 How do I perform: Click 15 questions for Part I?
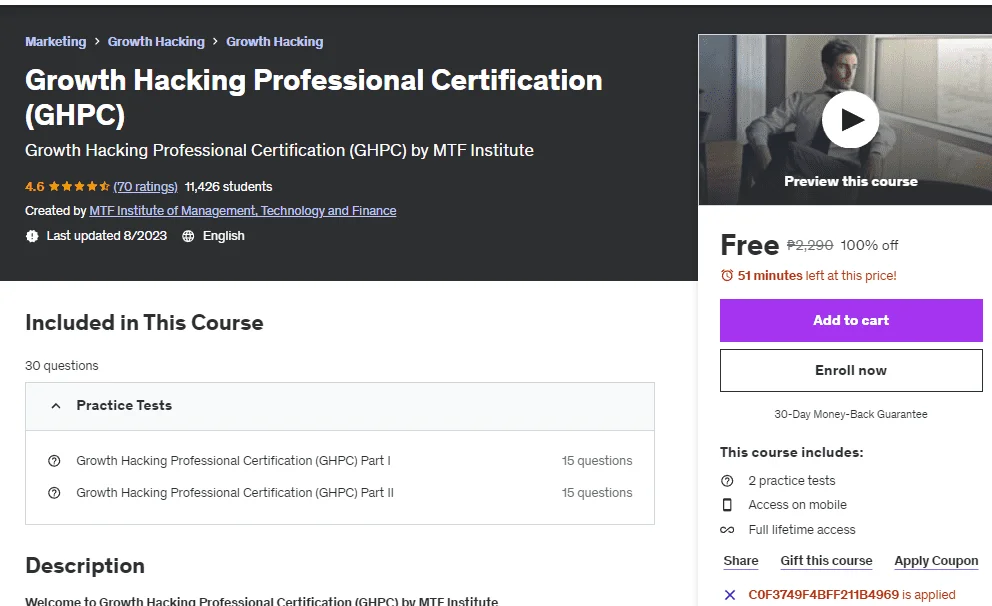(x=597, y=461)
